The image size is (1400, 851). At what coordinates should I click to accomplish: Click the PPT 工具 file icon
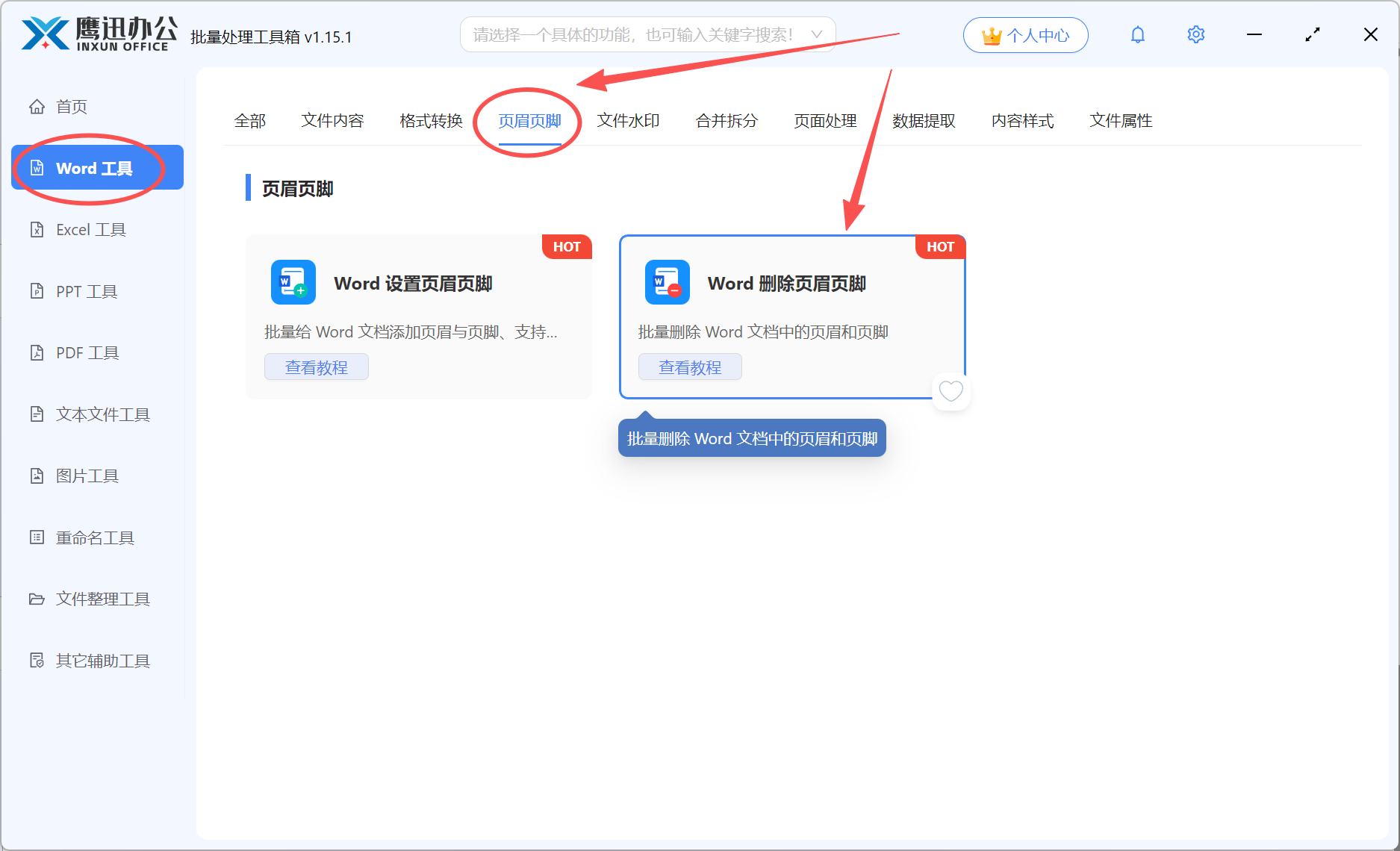point(37,291)
